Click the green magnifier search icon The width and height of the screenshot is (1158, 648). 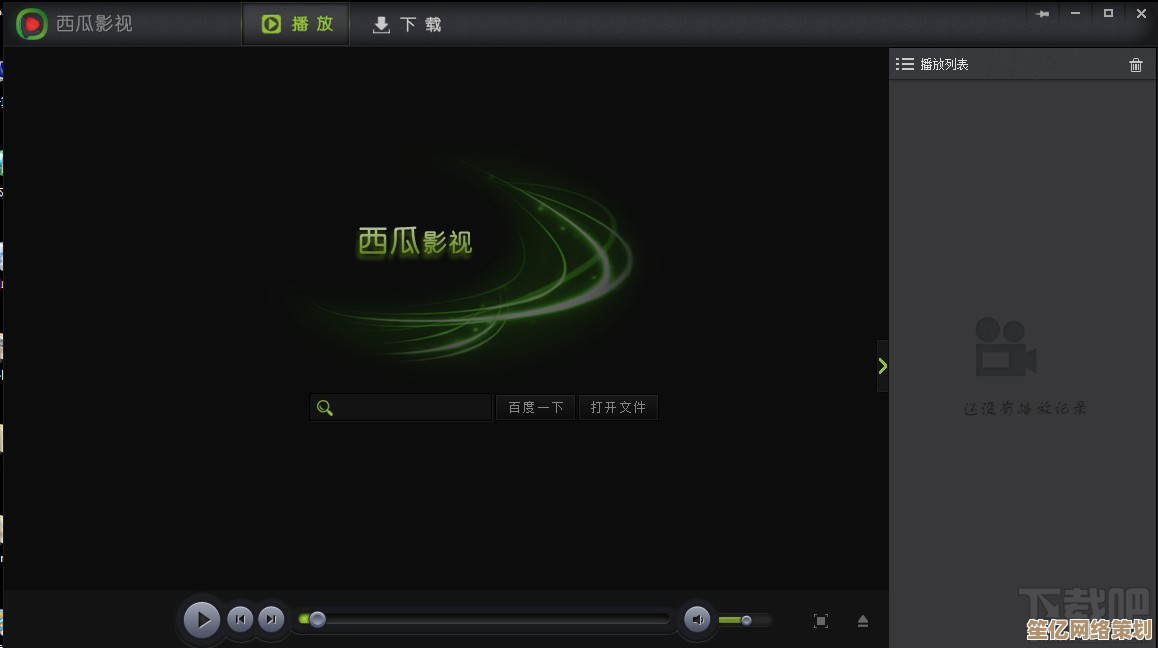324,407
